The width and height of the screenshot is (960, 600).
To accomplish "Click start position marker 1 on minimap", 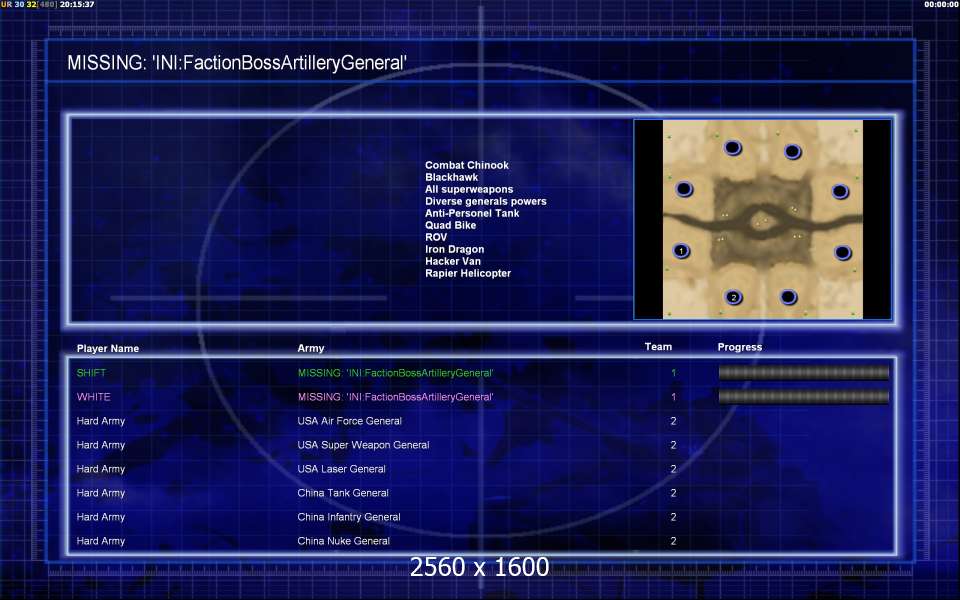I will click(x=681, y=251).
